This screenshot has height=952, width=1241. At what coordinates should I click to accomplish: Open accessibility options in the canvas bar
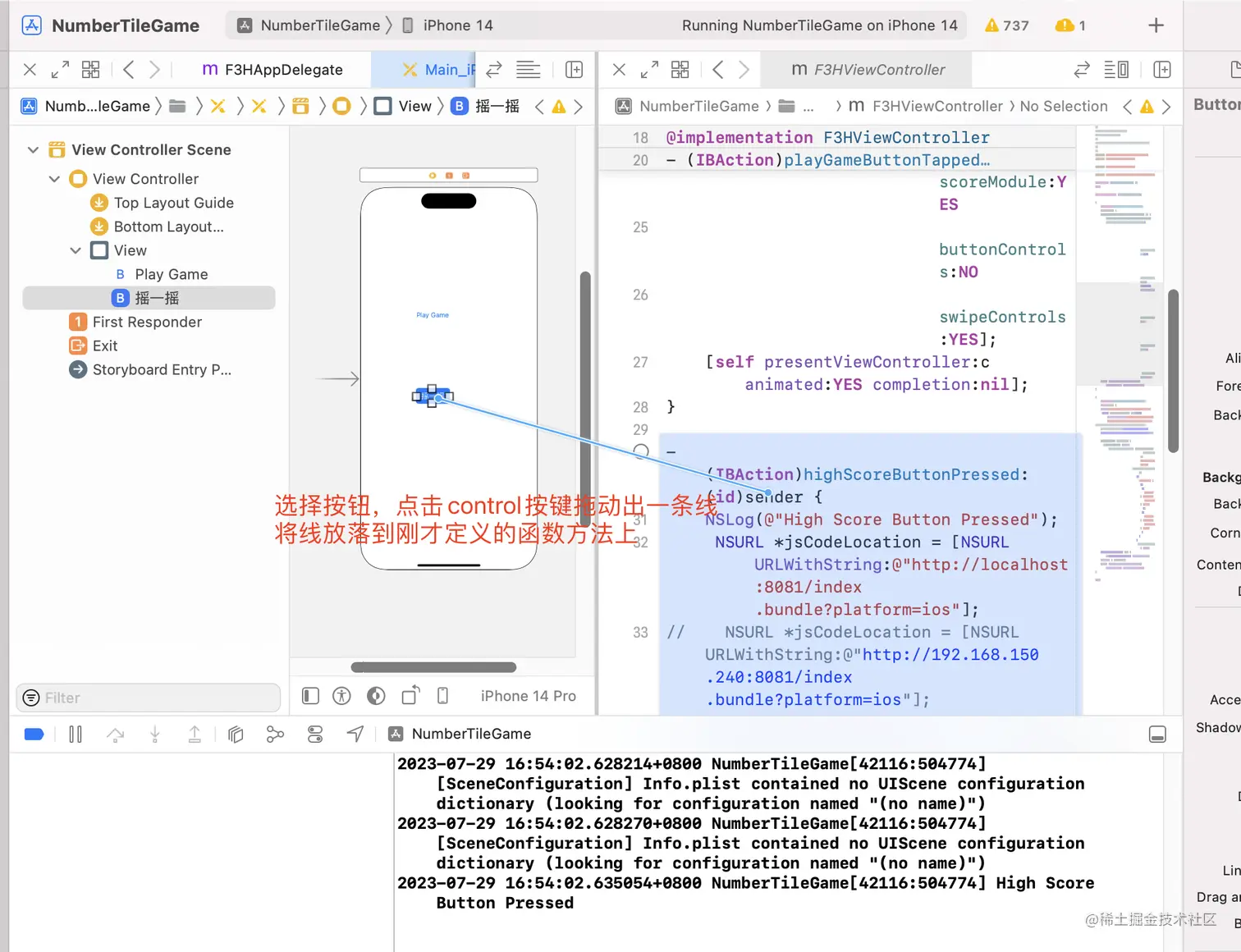(x=342, y=696)
